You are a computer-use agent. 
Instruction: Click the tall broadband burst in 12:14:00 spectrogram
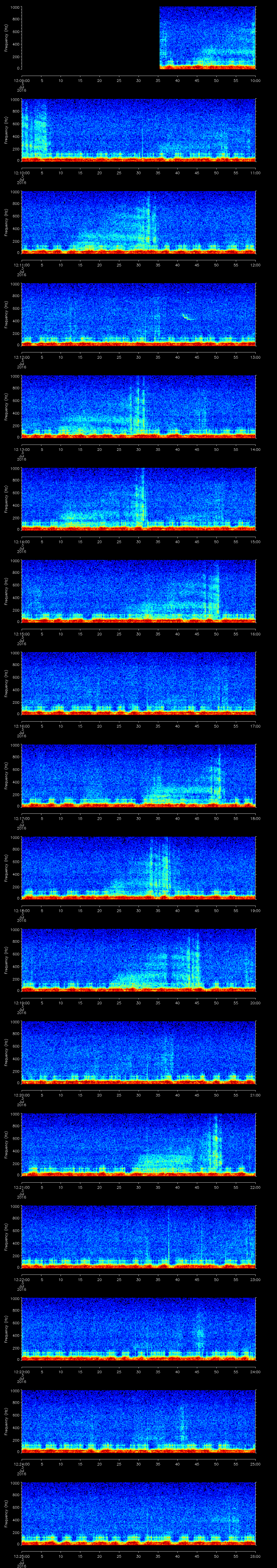point(143,496)
